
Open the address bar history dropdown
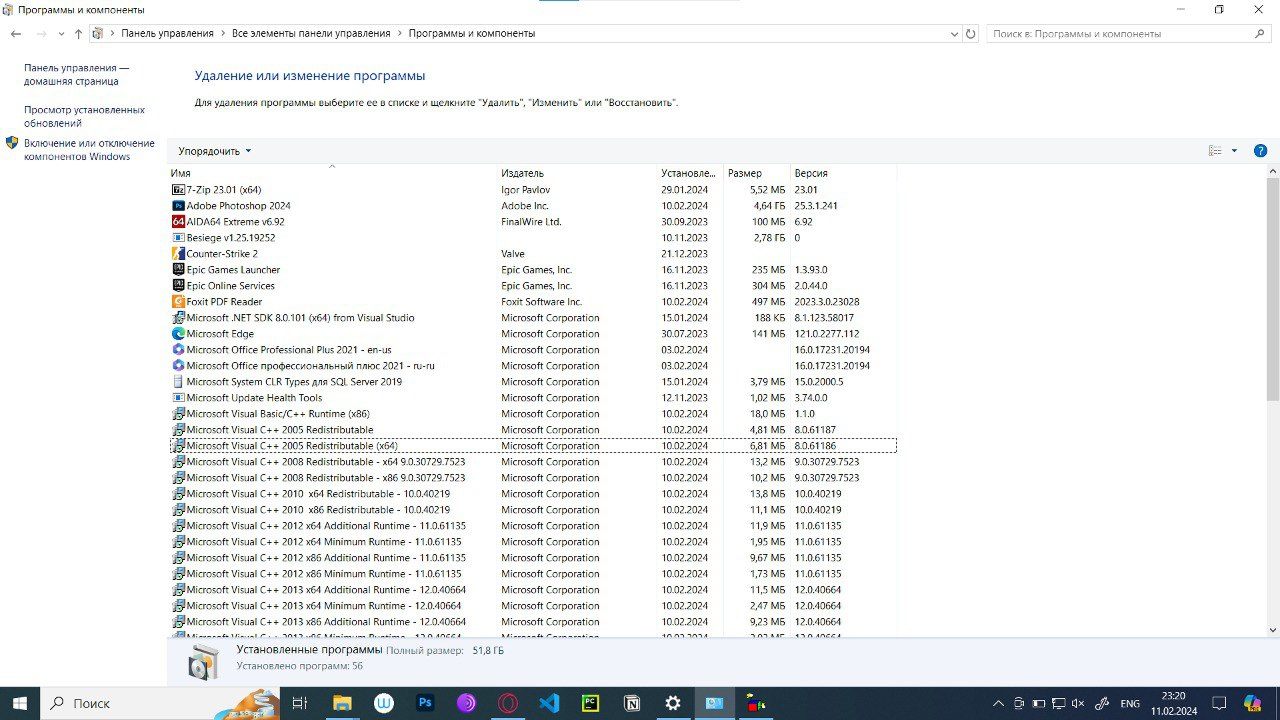[x=954, y=33]
